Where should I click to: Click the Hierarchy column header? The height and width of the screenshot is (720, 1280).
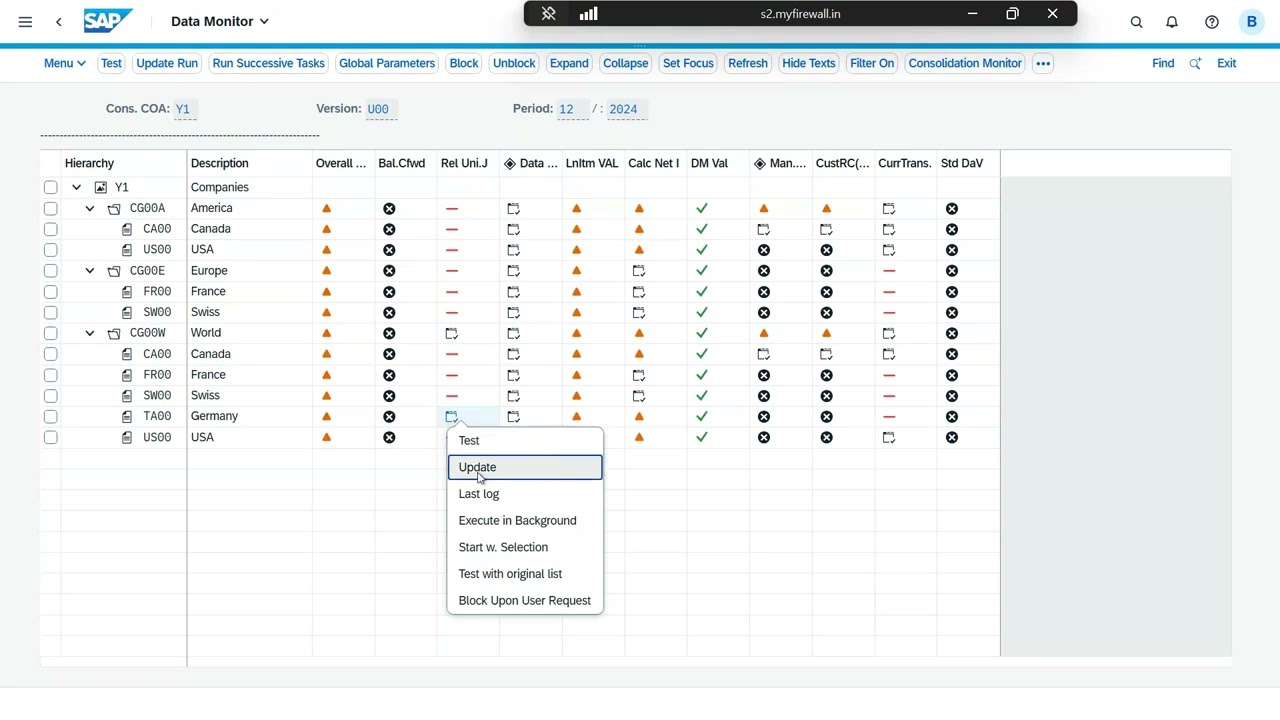123,163
